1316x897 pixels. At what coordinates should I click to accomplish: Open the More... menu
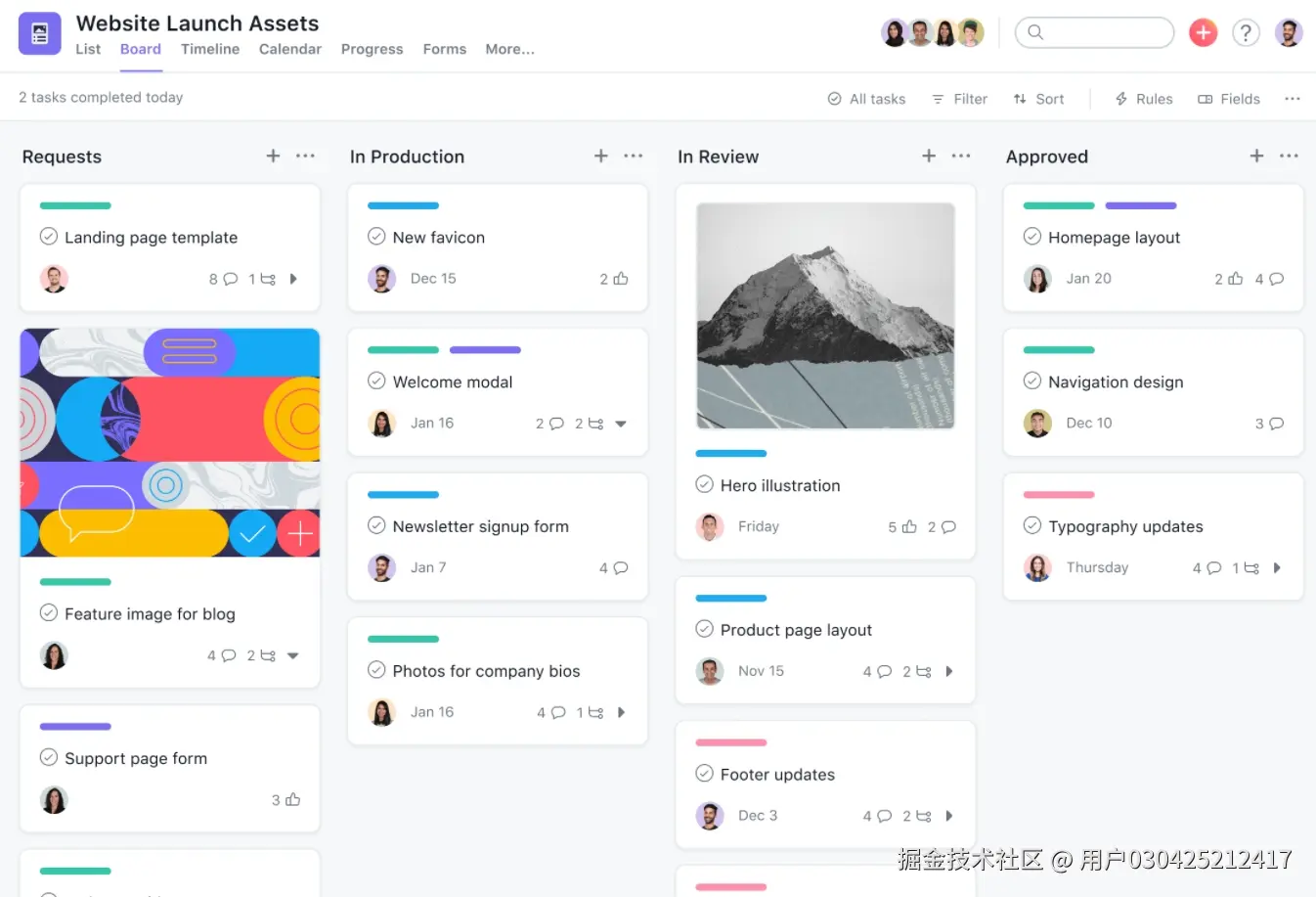pyautogui.click(x=509, y=49)
